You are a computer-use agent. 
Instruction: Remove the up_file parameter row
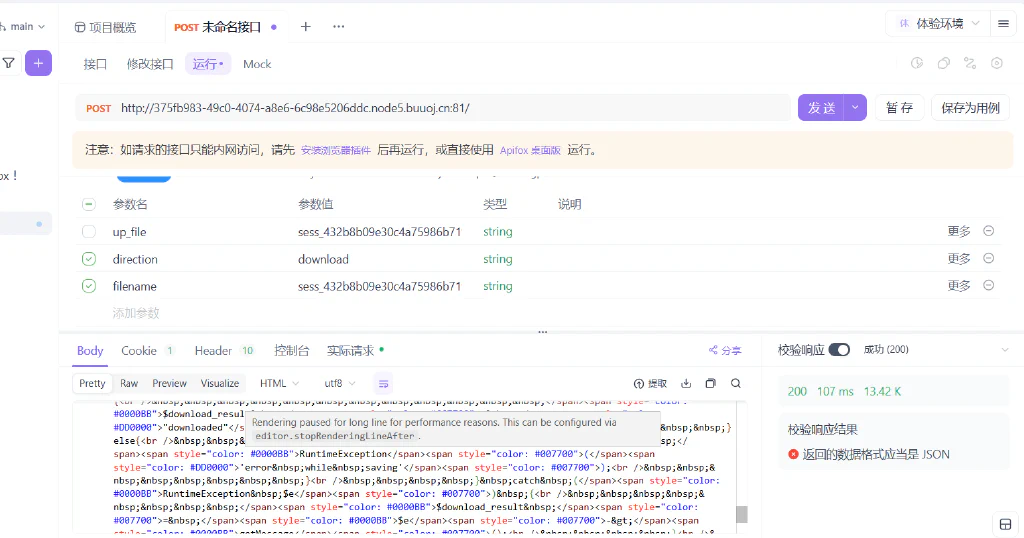989,231
